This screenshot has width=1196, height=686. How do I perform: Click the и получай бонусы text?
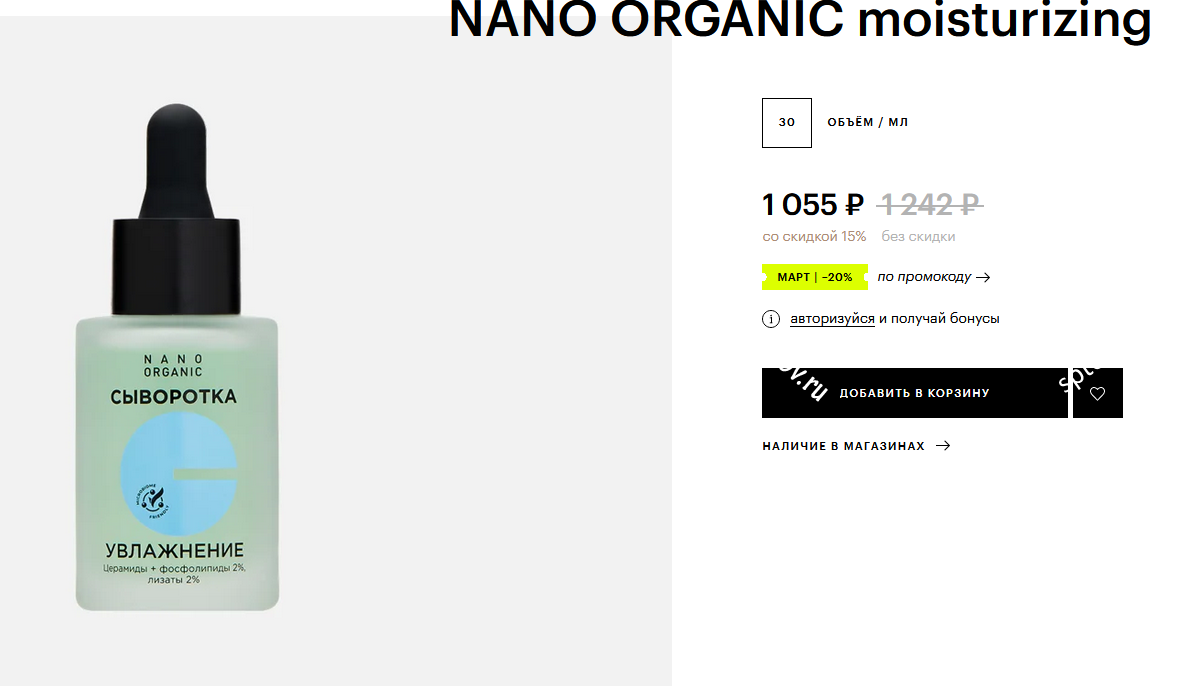939,318
